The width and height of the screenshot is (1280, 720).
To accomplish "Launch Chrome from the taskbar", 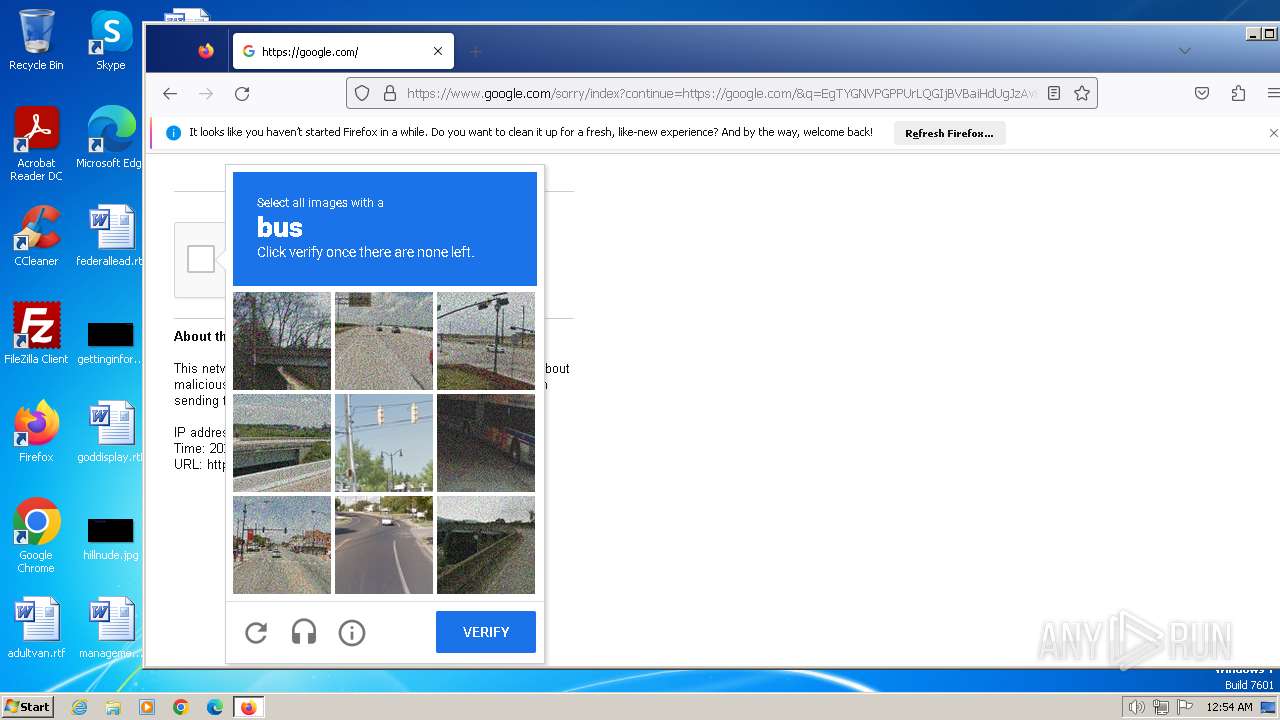I will (x=181, y=707).
